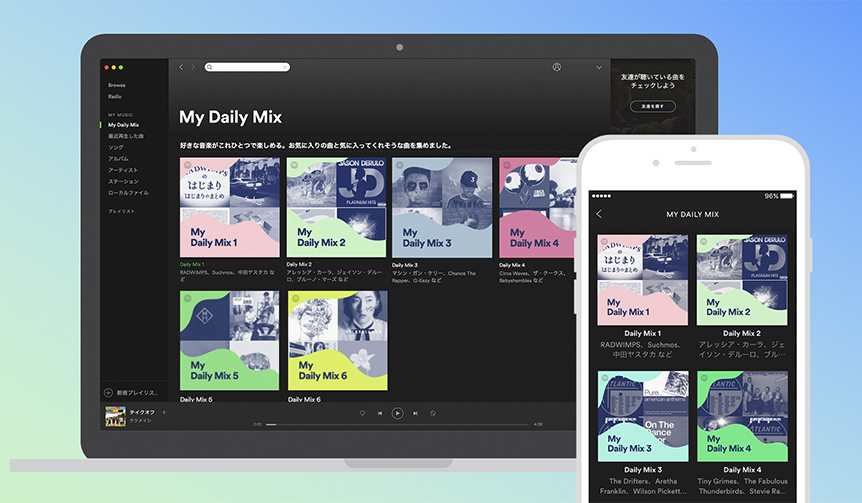Expand the account dropdown chevron
The height and width of the screenshot is (503, 862).
599,67
